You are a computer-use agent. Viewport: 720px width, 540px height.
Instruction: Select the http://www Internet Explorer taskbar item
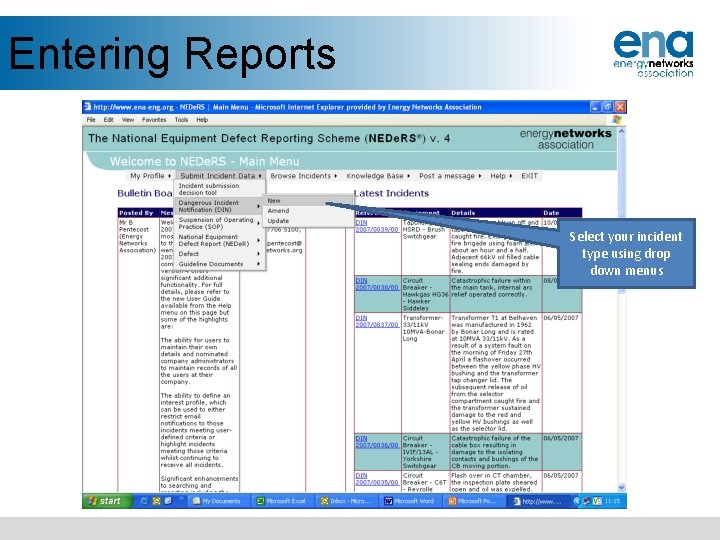pyautogui.click(x=538, y=501)
